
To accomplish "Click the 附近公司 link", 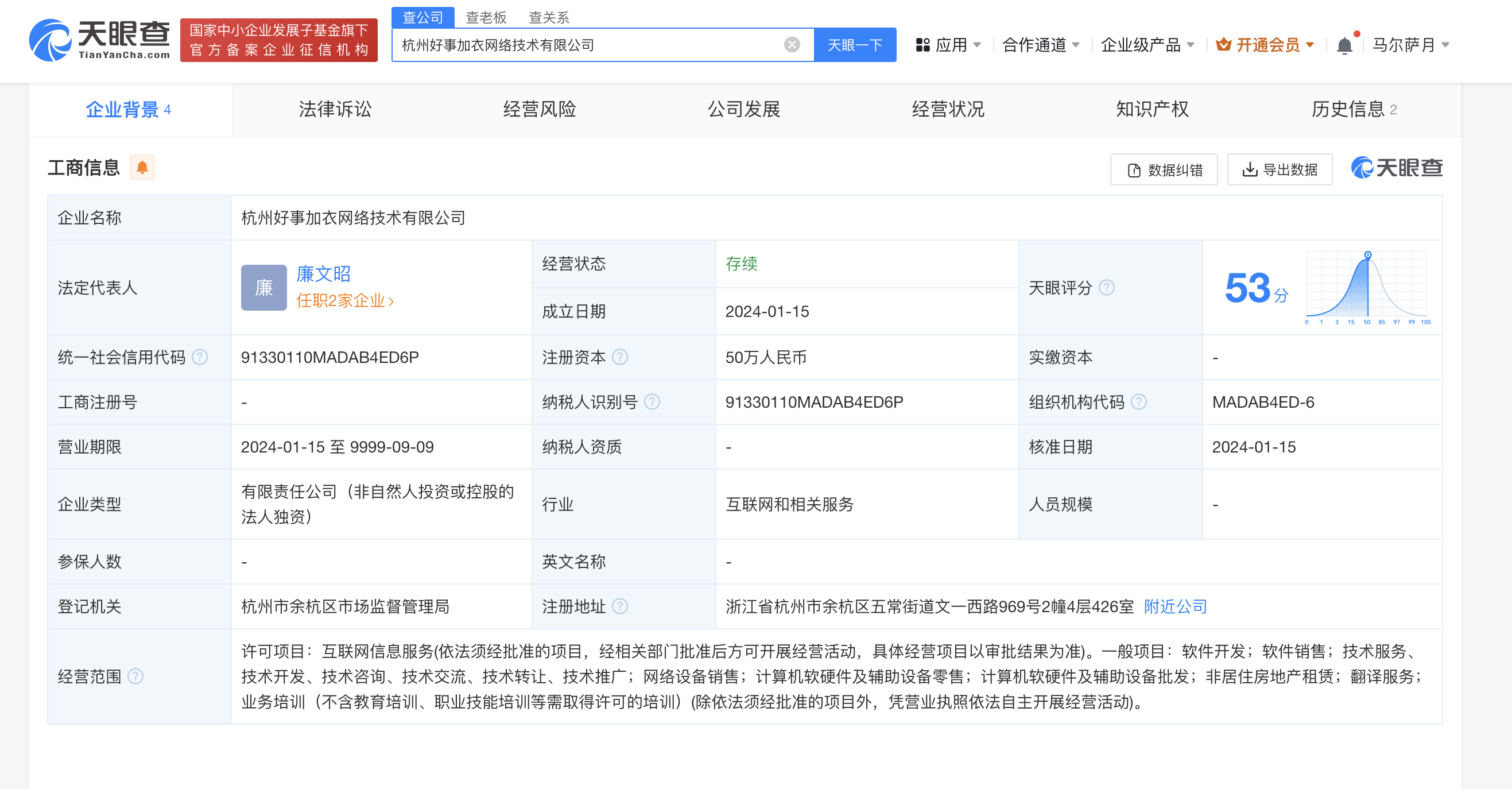I will tap(1175, 606).
